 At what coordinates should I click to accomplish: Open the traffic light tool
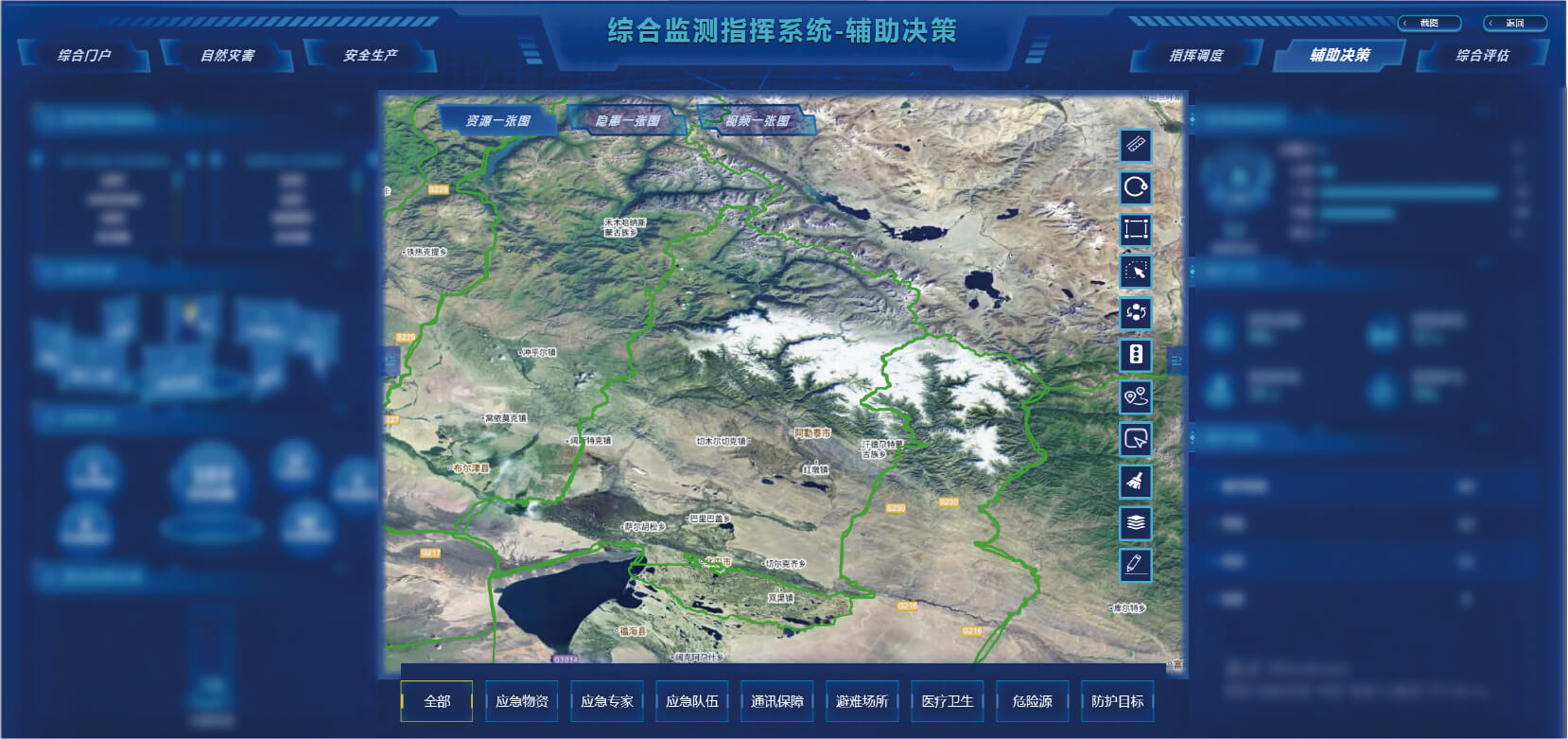[x=1136, y=355]
